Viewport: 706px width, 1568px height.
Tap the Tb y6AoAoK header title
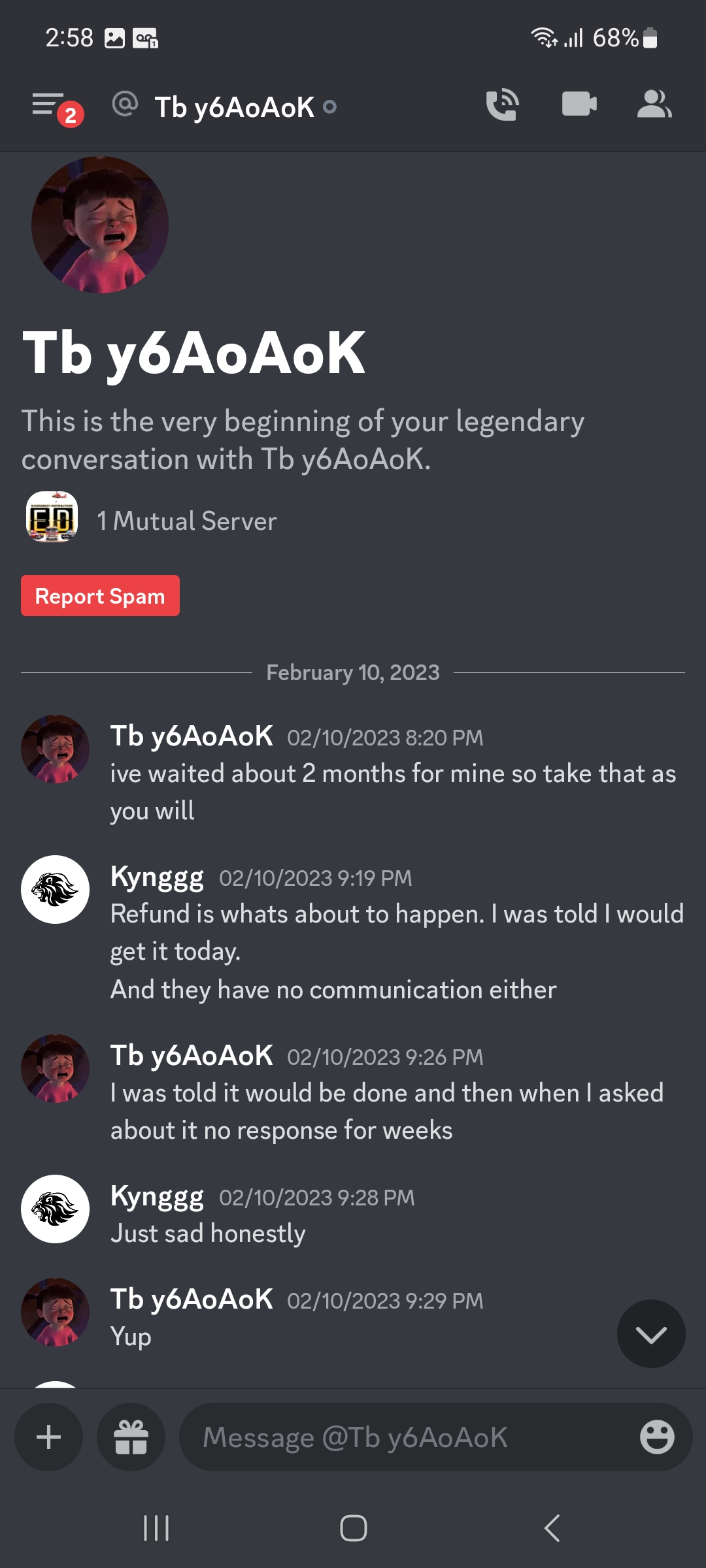coord(234,107)
